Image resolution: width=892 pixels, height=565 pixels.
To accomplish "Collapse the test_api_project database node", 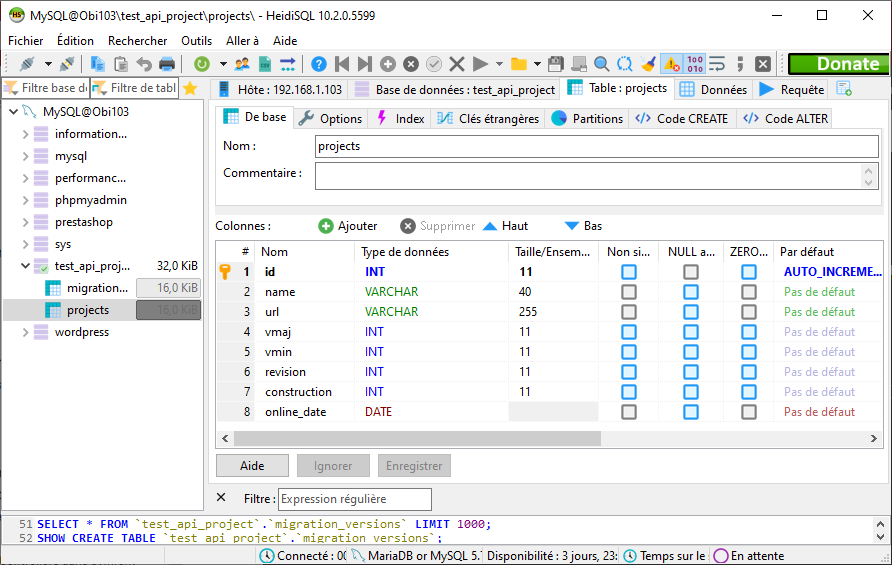I will [26, 266].
